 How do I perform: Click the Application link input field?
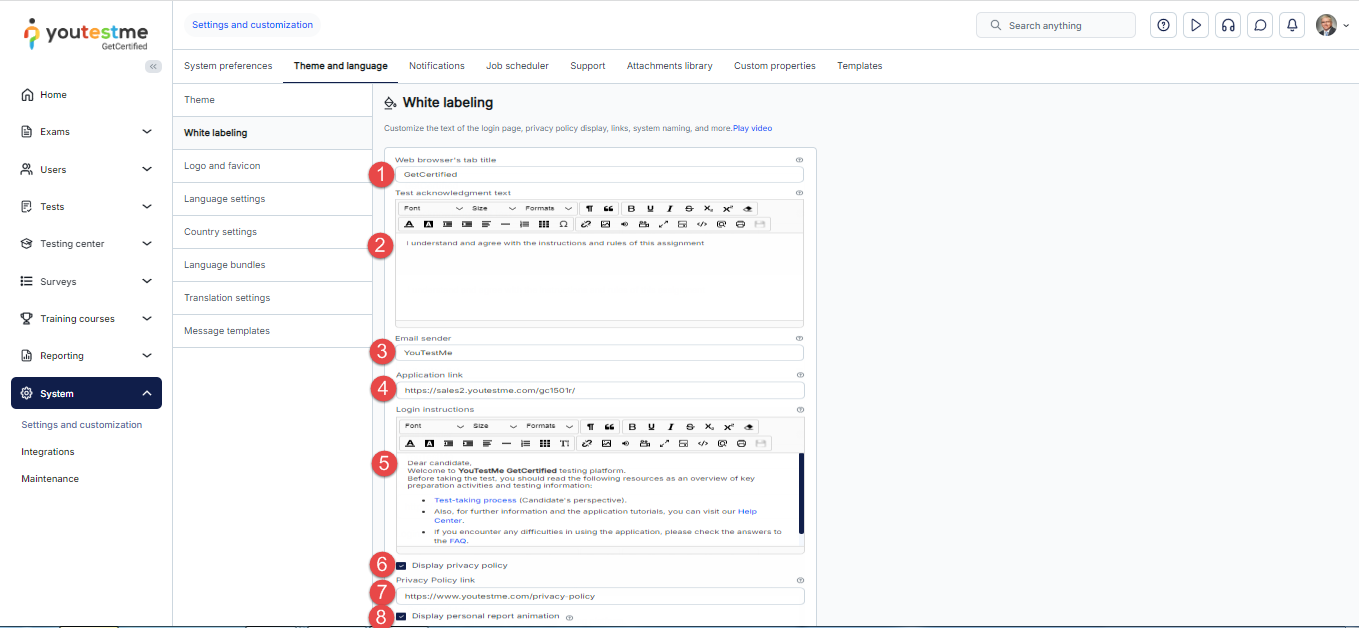coord(600,390)
